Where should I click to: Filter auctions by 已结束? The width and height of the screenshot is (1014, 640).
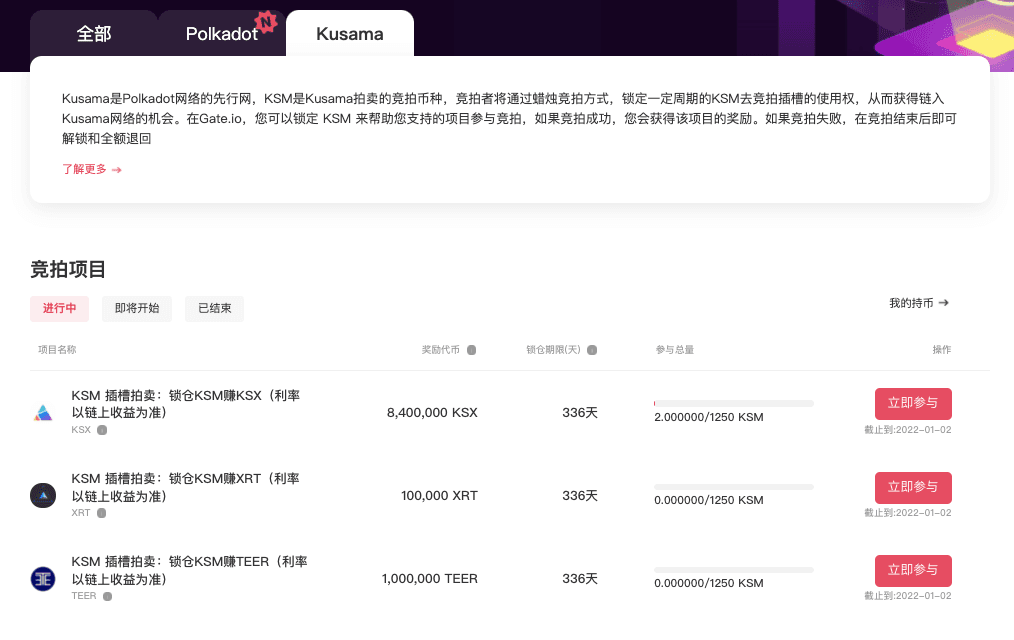click(215, 308)
